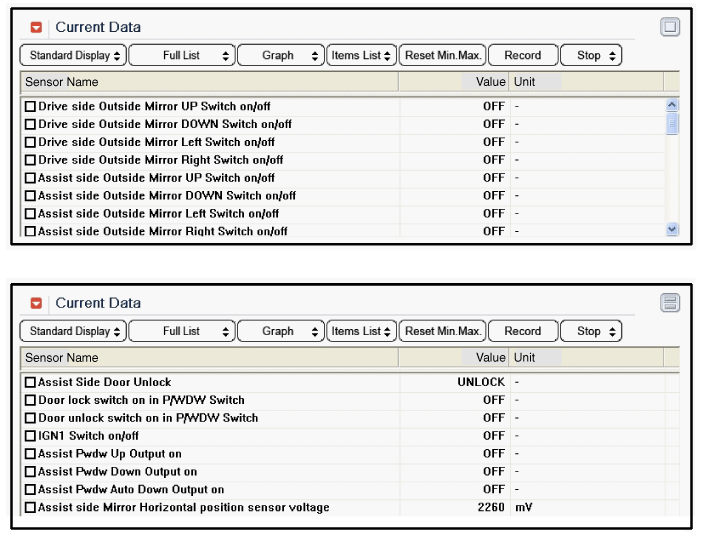
Task: Open Full List dropdown in bottom panel
Action: pos(181,331)
